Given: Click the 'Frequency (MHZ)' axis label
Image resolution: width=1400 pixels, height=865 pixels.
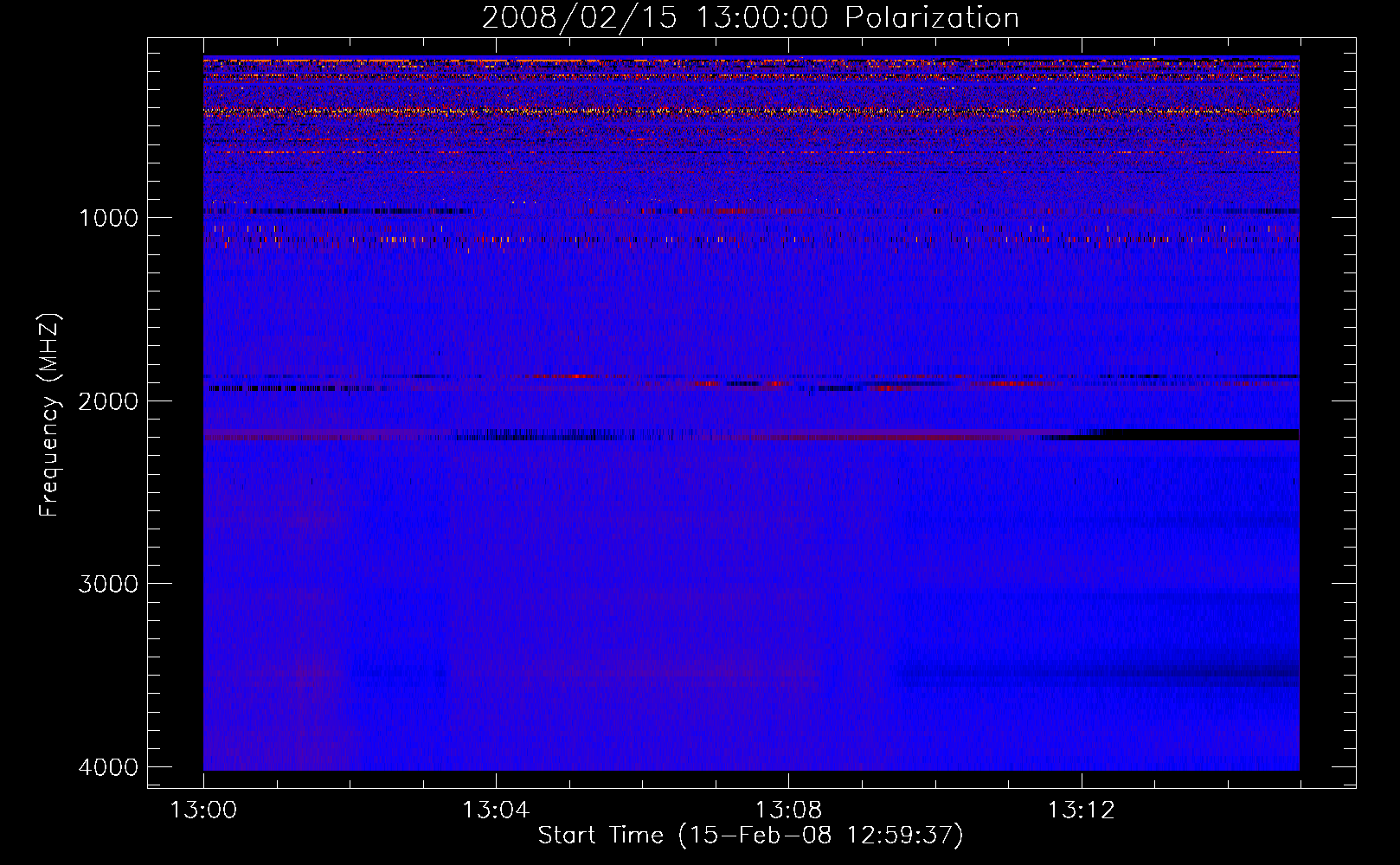Looking at the screenshot, I should point(50,415).
